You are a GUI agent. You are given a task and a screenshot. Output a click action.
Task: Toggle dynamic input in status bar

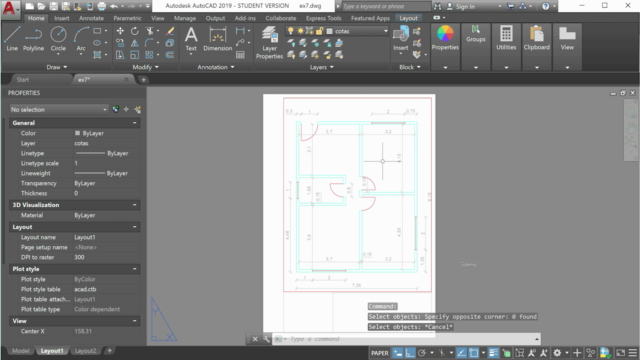pyautogui.click(x=398, y=353)
